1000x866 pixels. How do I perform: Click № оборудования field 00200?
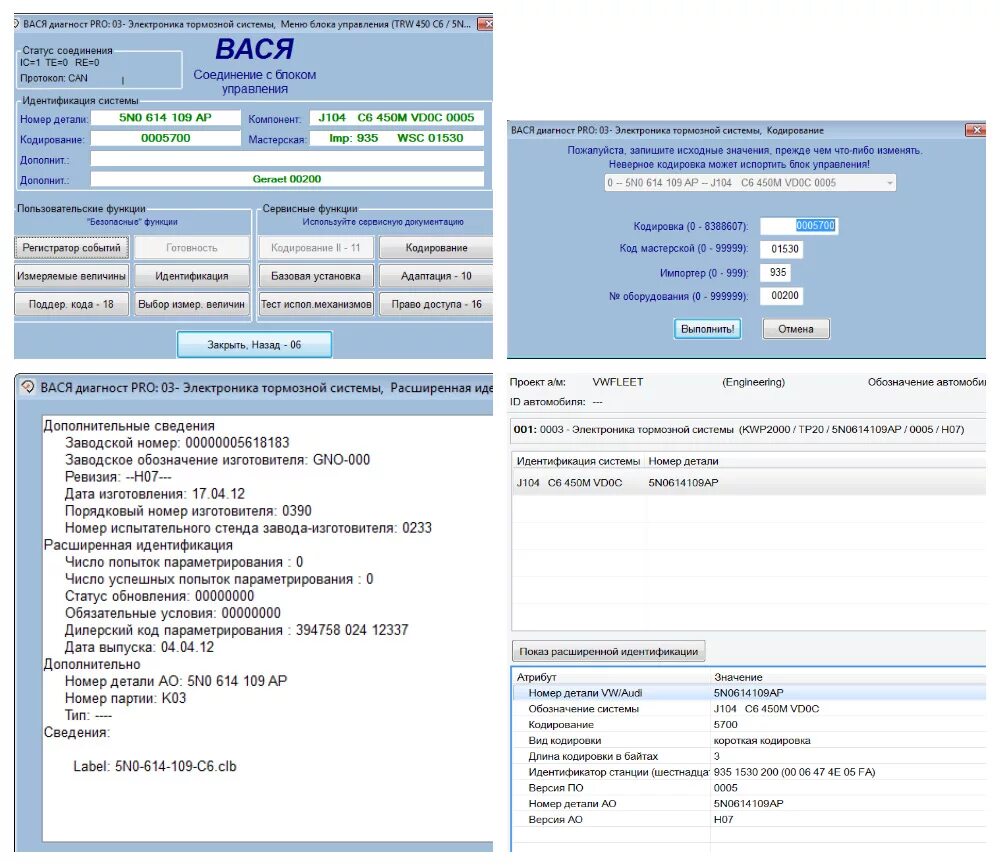tap(782, 296)
